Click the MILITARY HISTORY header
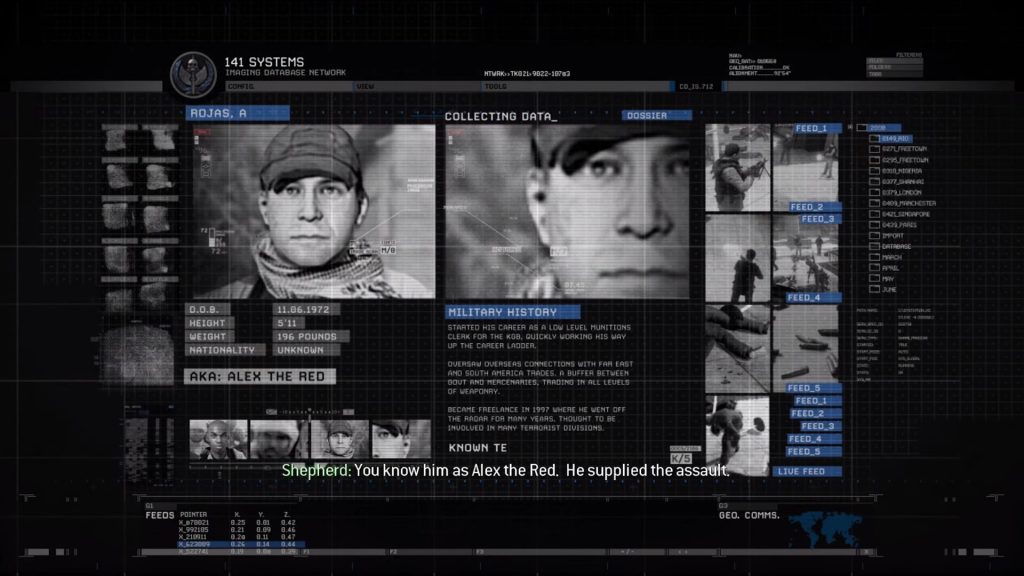1024x576 pixels. tap(513, 312)
